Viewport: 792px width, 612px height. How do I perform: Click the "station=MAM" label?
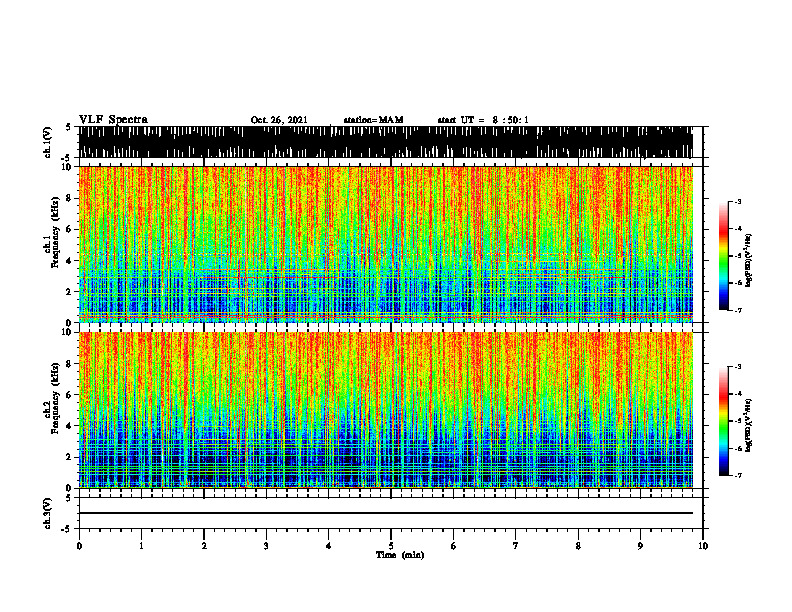coord(373,120)
